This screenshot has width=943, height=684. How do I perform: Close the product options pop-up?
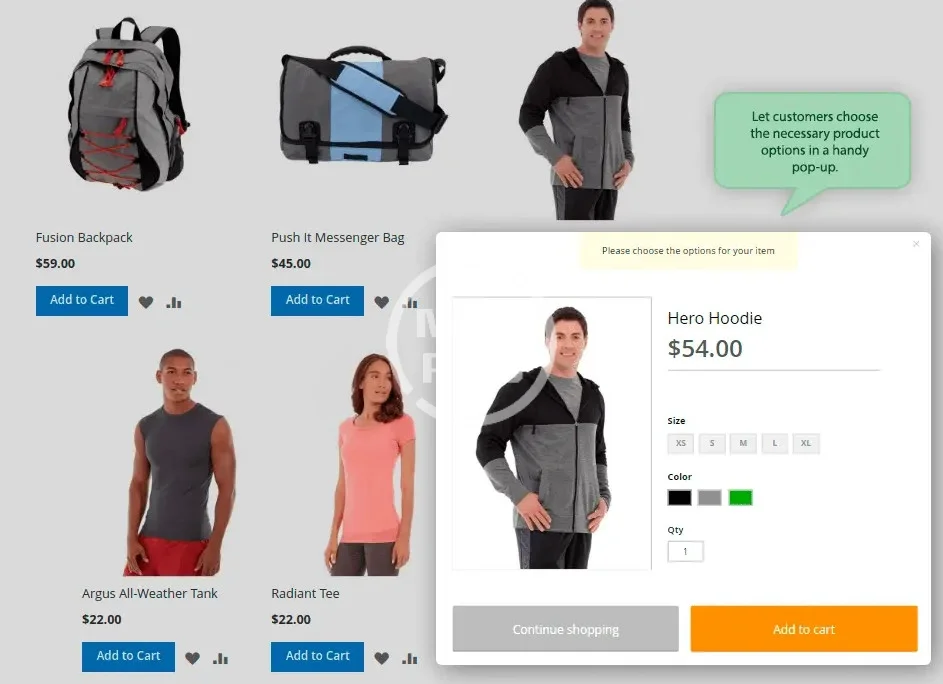click(x=915, y=244)
